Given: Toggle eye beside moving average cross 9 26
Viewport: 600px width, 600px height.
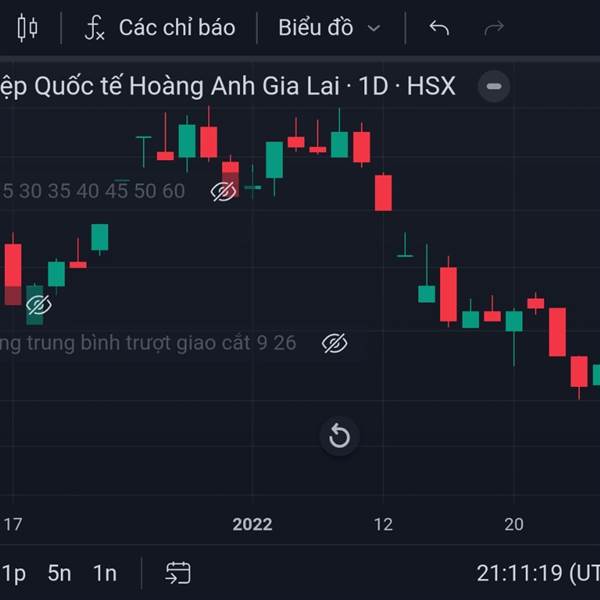Looking at the screenshot, I should pos(335,344).
